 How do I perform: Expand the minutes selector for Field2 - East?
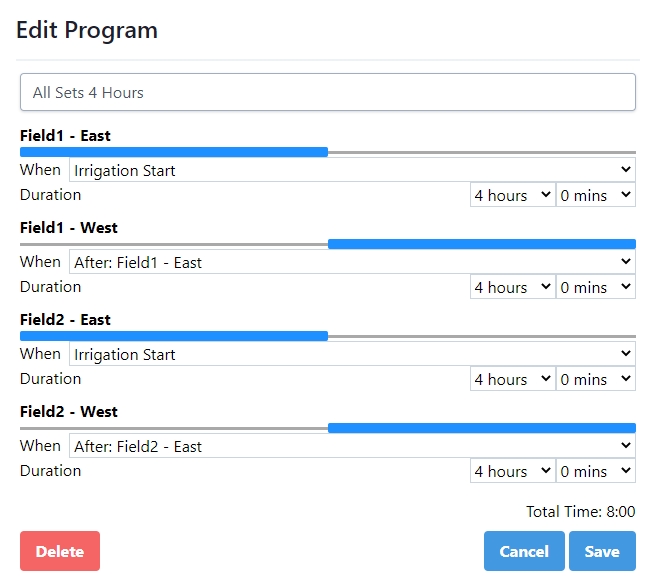(x=595, y=379)
